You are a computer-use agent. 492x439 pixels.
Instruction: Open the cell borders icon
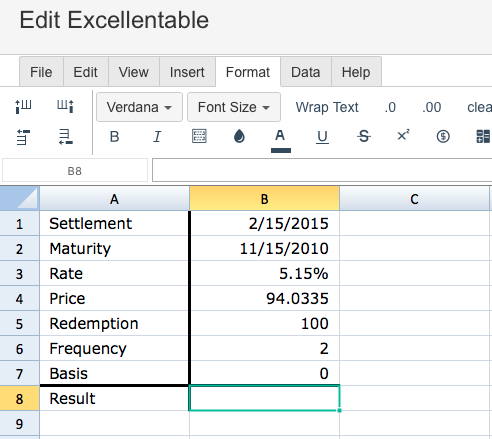tap(199, 136)
